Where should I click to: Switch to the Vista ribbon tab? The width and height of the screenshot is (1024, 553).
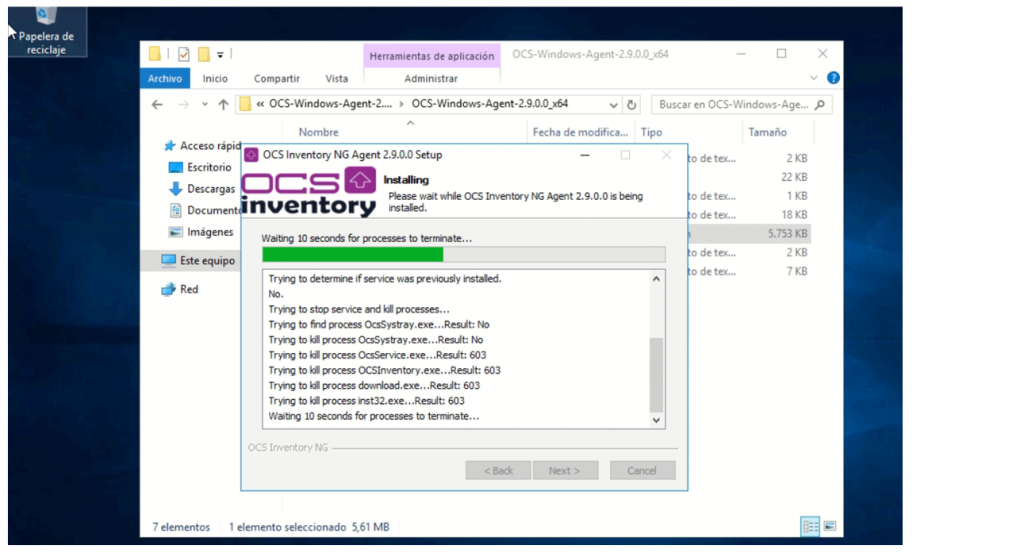click(336, 78)
